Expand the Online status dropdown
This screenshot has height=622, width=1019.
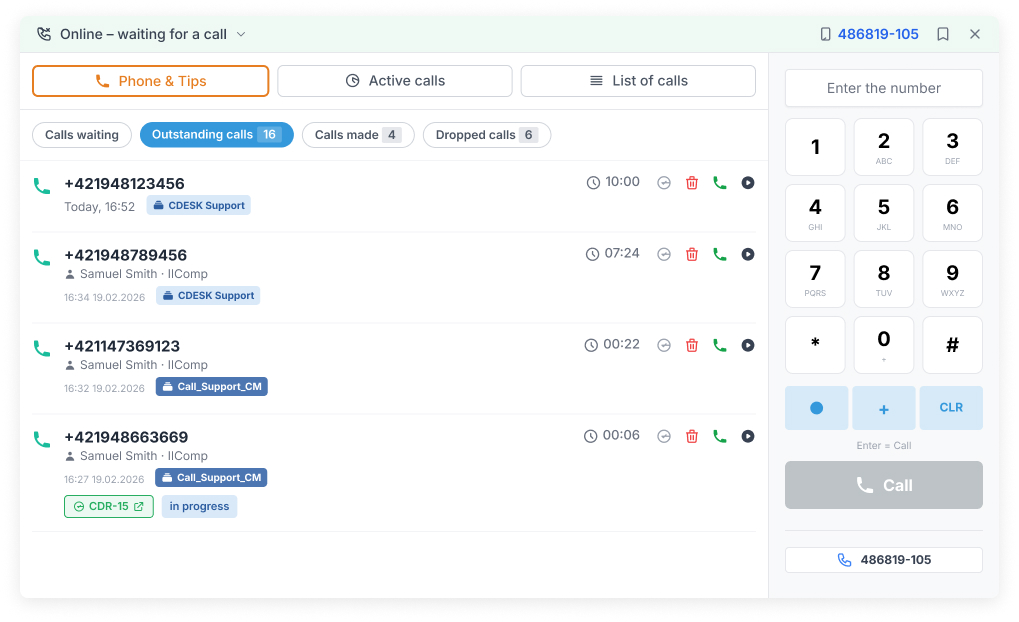click(142, 34)
